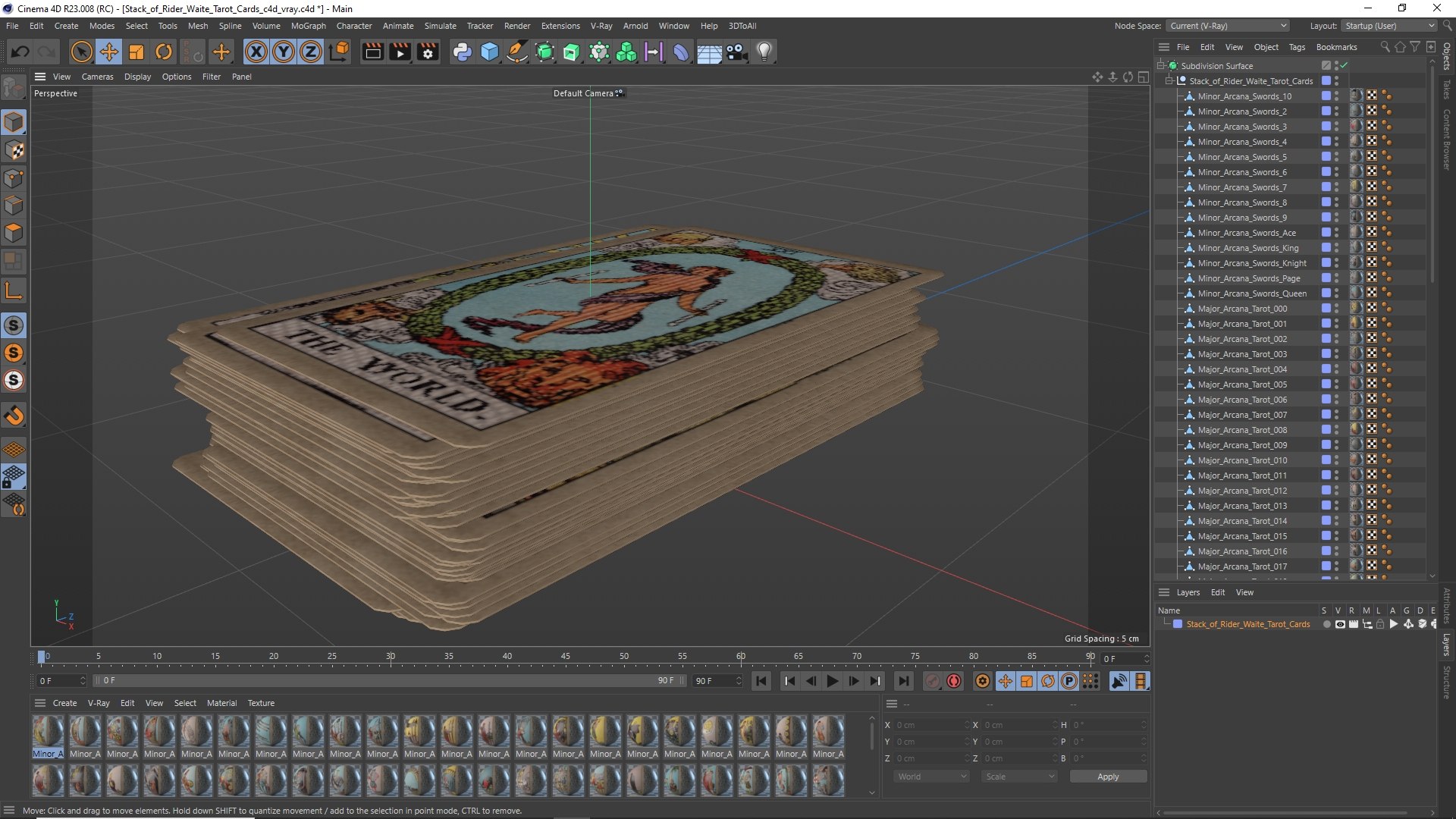Click the Object Manager search icon
This screenshot has height=819, width=1456.
point(1385,47)
